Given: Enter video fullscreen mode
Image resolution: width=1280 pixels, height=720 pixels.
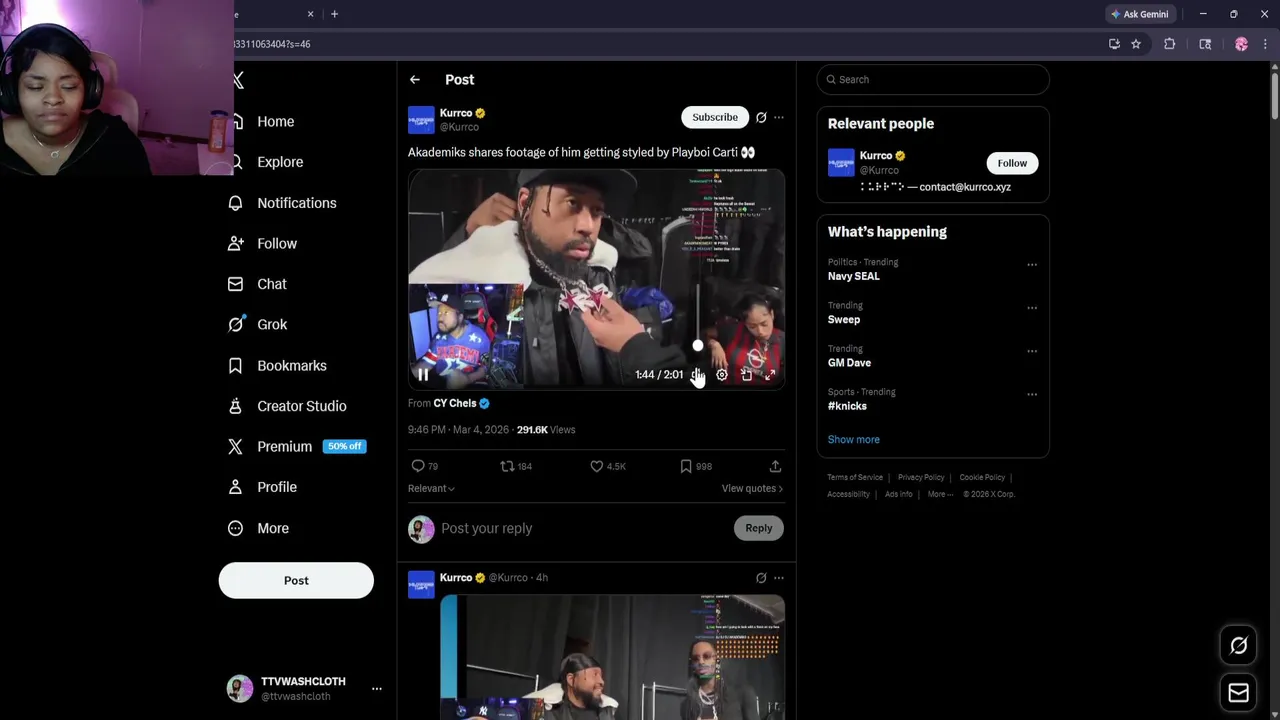Looking at the screenshot, I should coord(770,375).
